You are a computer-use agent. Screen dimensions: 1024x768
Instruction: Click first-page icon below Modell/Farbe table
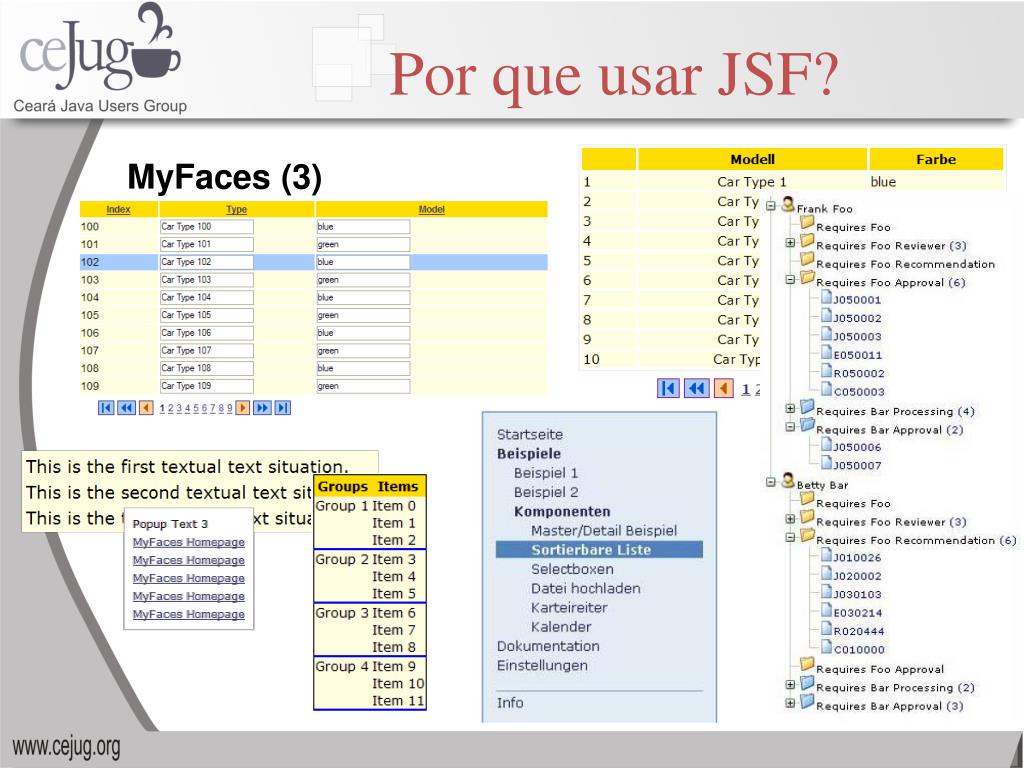[x=667, y=389]
